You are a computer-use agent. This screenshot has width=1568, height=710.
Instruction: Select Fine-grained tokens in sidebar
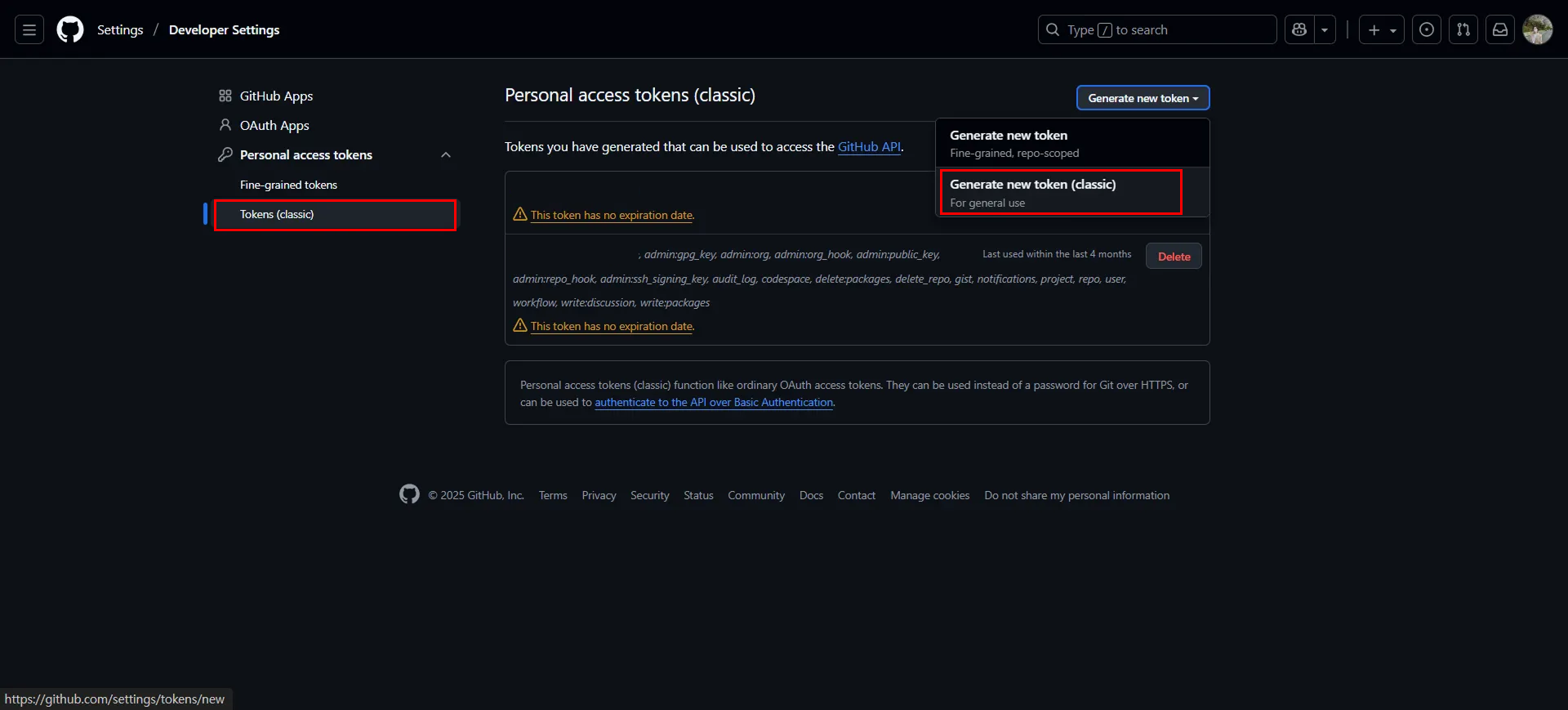pyautogui.click(x=288, y=185)
